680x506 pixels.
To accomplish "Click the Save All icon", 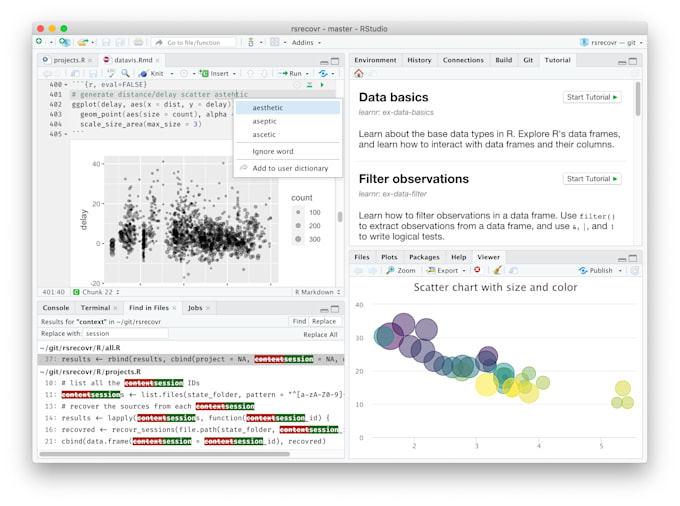I will [x=120, y=42].
